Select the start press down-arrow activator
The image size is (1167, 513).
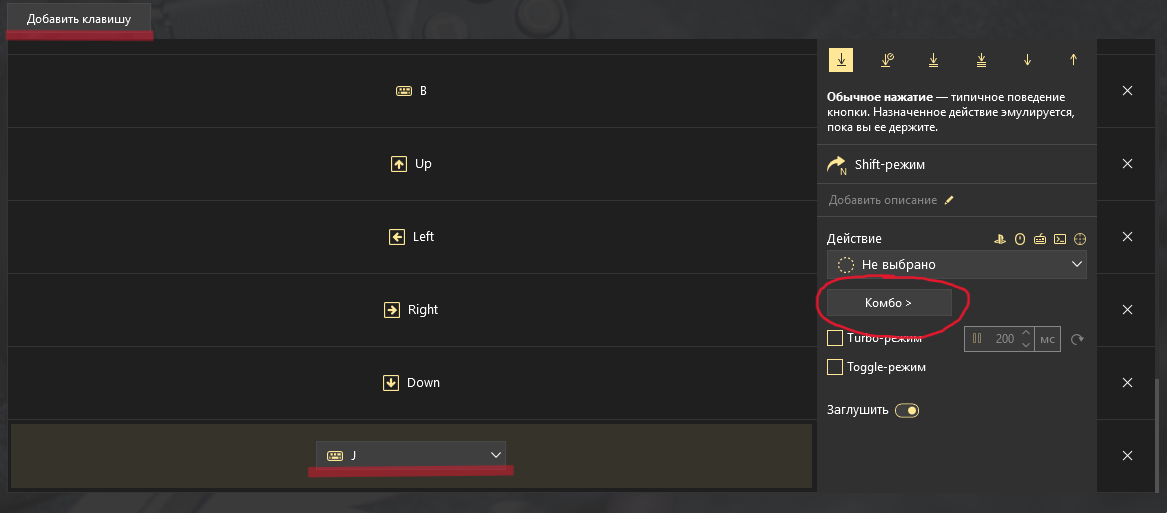(1027, 60)
